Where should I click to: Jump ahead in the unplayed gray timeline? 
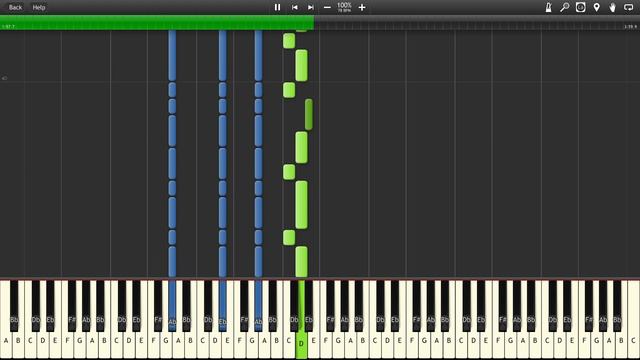(x=477, y=22)
